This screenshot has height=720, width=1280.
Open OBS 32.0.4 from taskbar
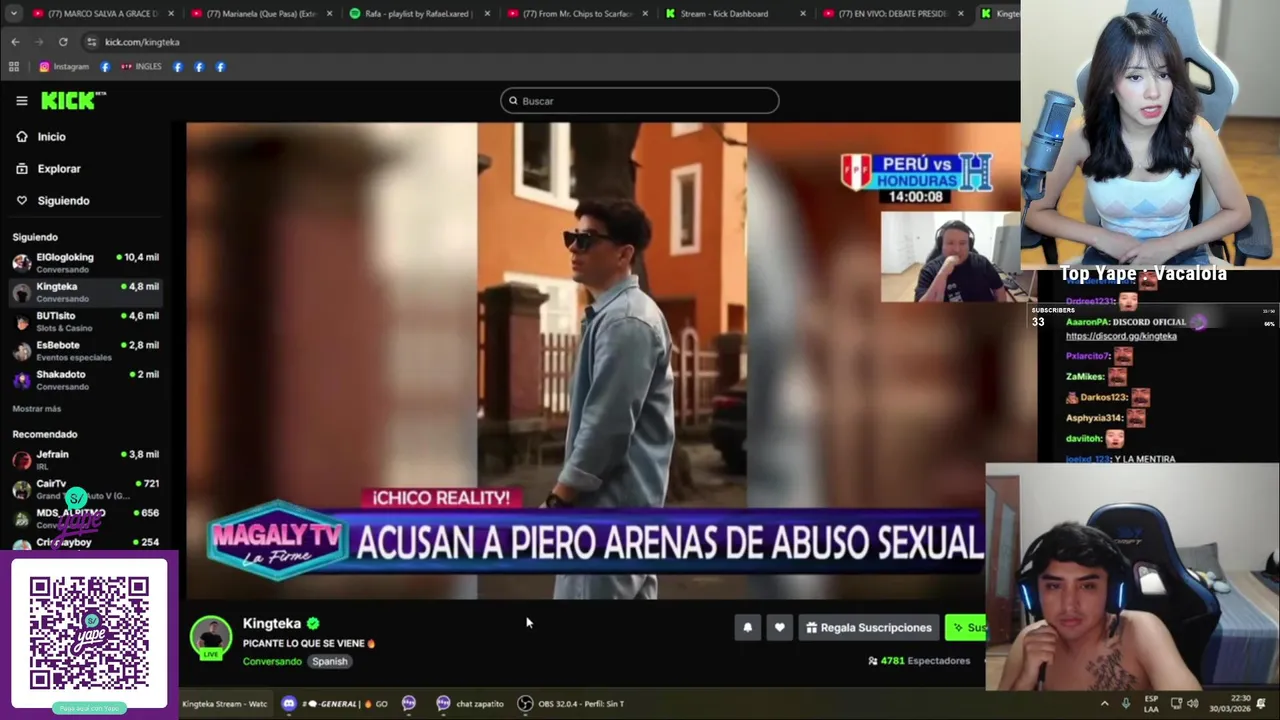coord(571,704)
